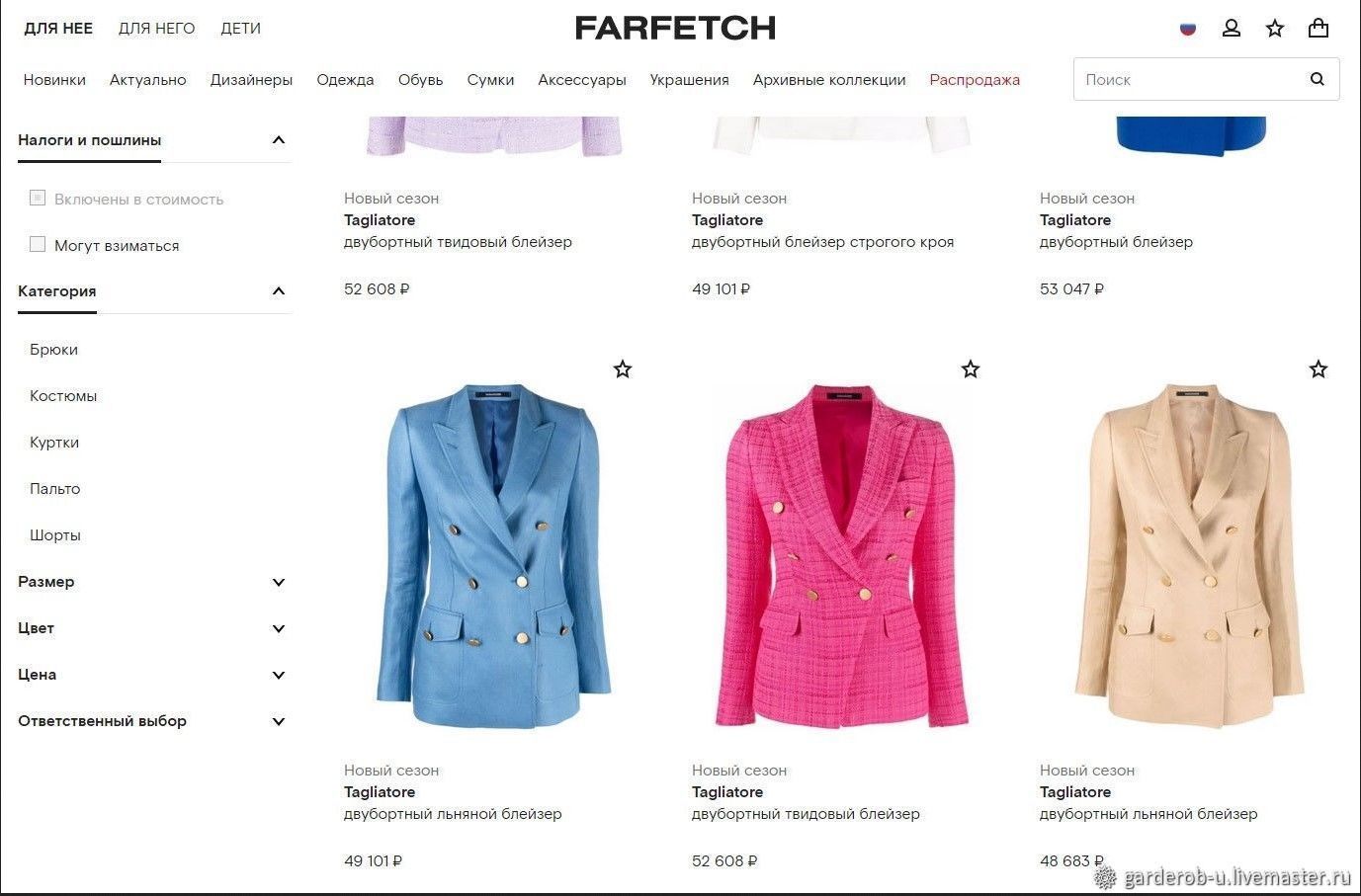Open wishlist star icon in header
Screen dimensions: 1361x896
coord(1275,28)
